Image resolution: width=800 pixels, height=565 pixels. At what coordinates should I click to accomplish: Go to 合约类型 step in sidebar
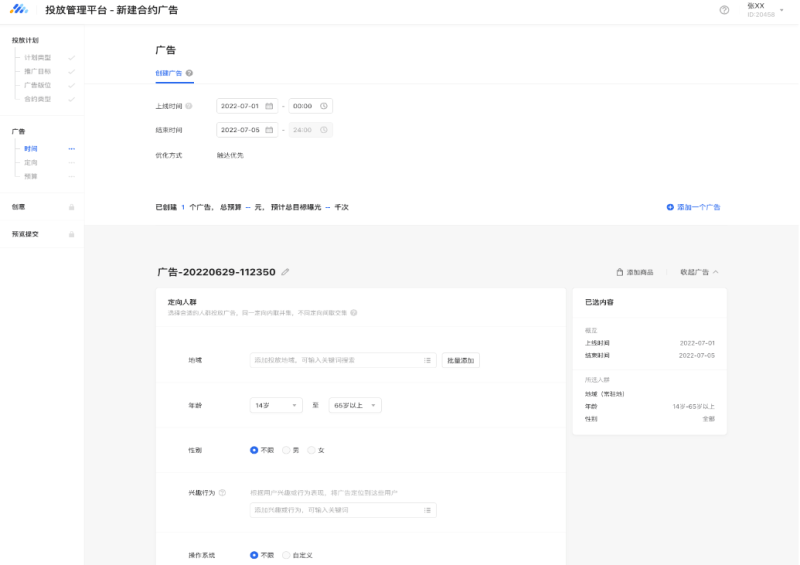coord(38,99)
